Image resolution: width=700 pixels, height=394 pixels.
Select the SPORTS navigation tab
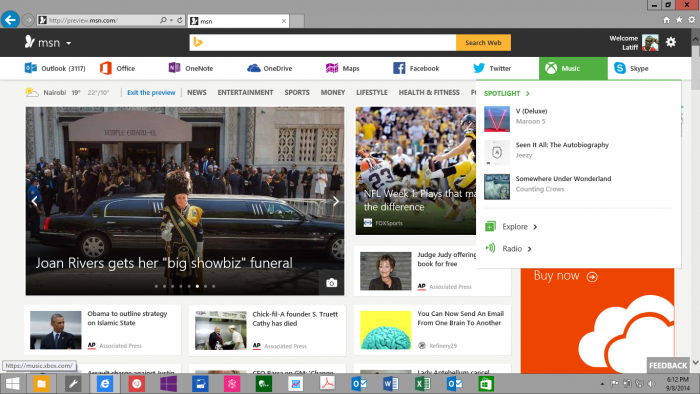[x=297, y=92]
